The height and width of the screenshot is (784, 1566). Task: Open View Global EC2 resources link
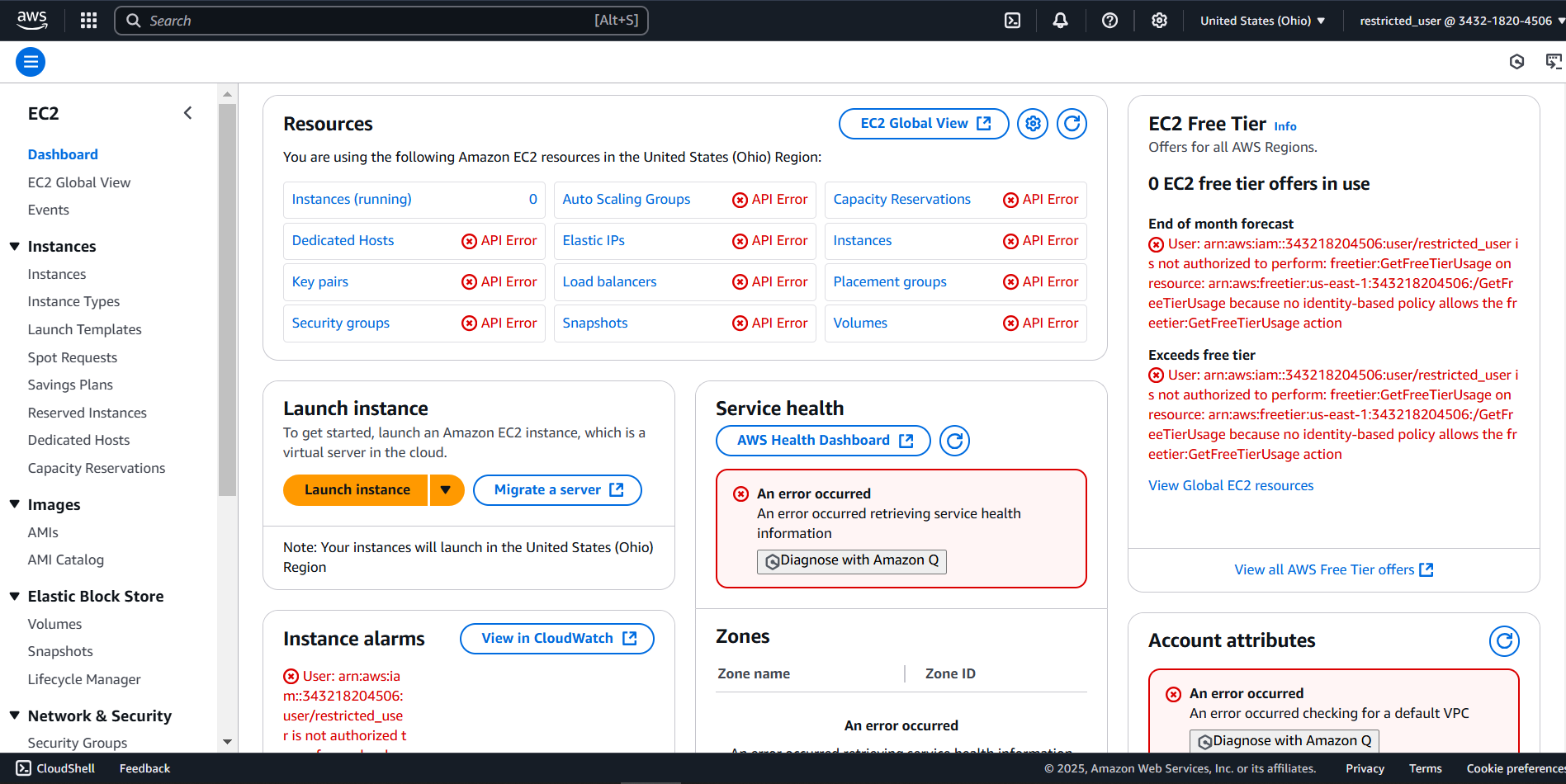[x=1231, y=485]
